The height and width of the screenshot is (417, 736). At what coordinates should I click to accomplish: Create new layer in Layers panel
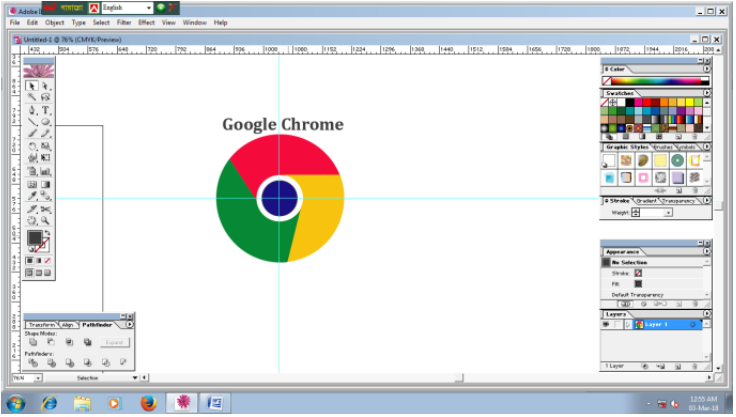[x=678, y=366]
